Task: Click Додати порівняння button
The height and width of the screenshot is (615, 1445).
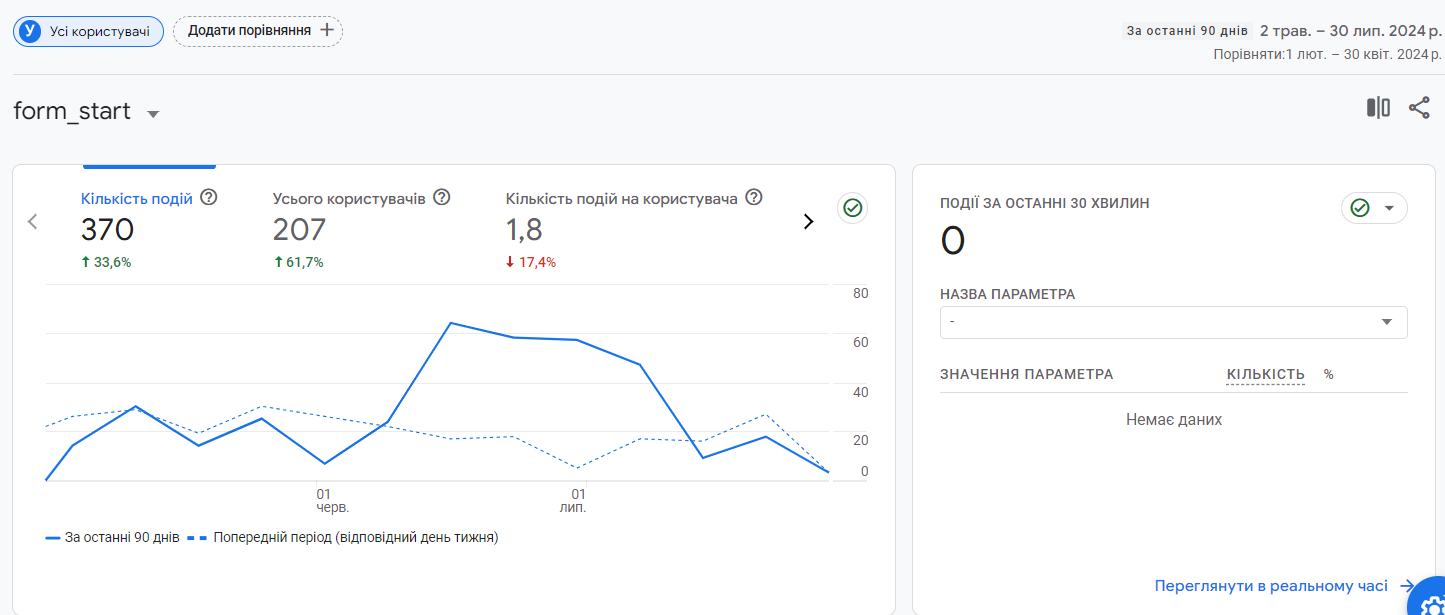Action: coord(258,31)
